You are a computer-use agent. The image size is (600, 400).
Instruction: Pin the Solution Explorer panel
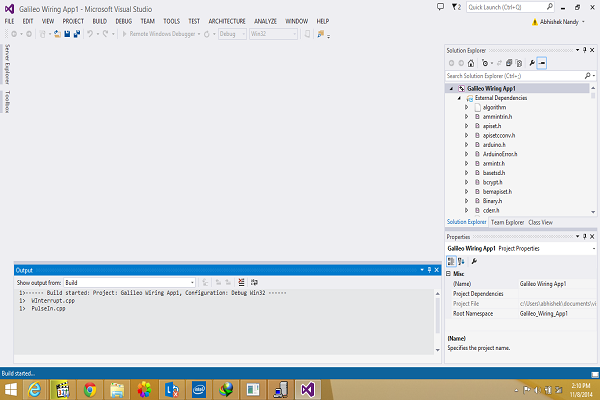tap(585, 50)
